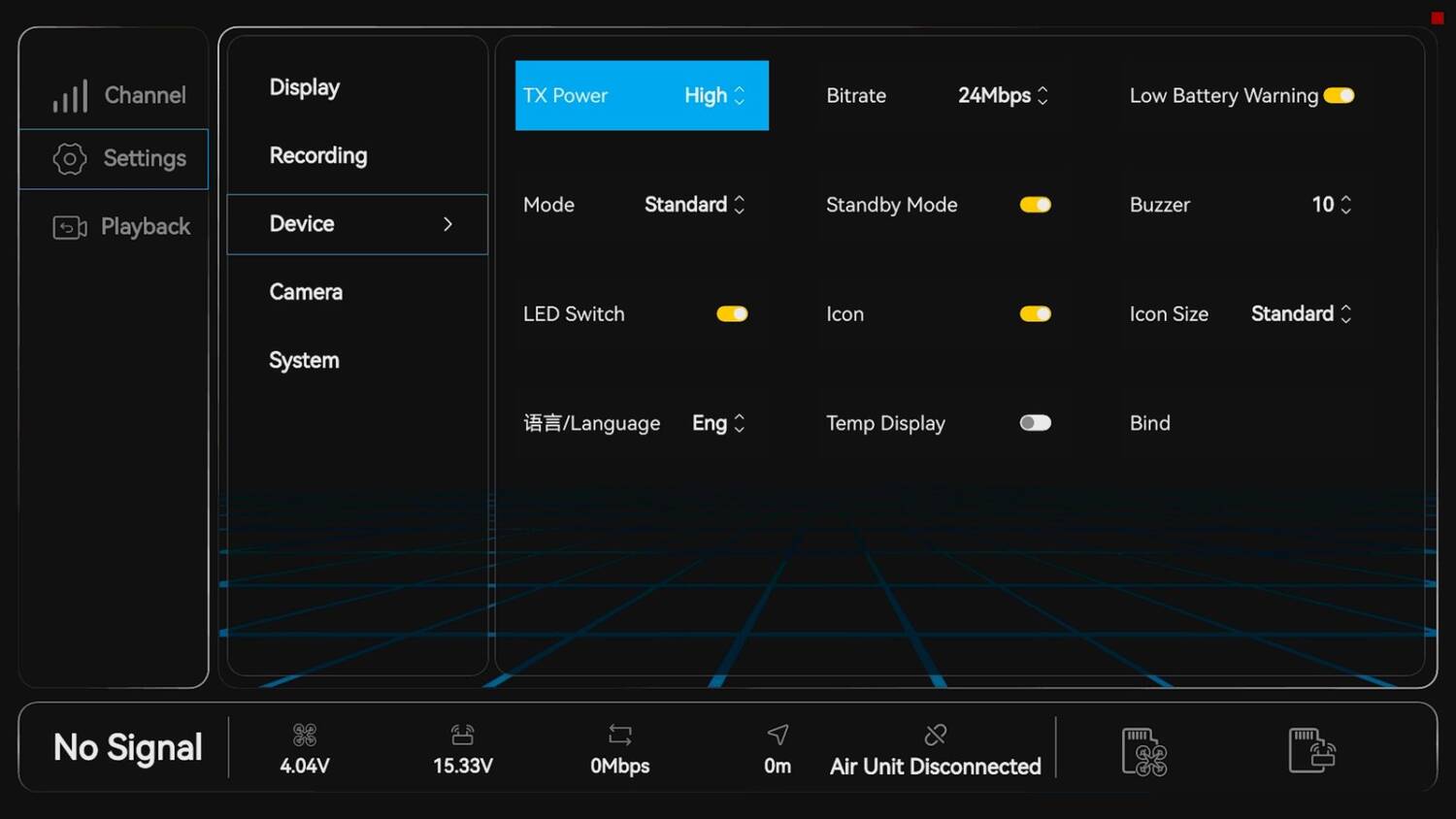The image size is (1456, 819).
Task: Toggle the Icon display switch
Action: click(1035, 313)
